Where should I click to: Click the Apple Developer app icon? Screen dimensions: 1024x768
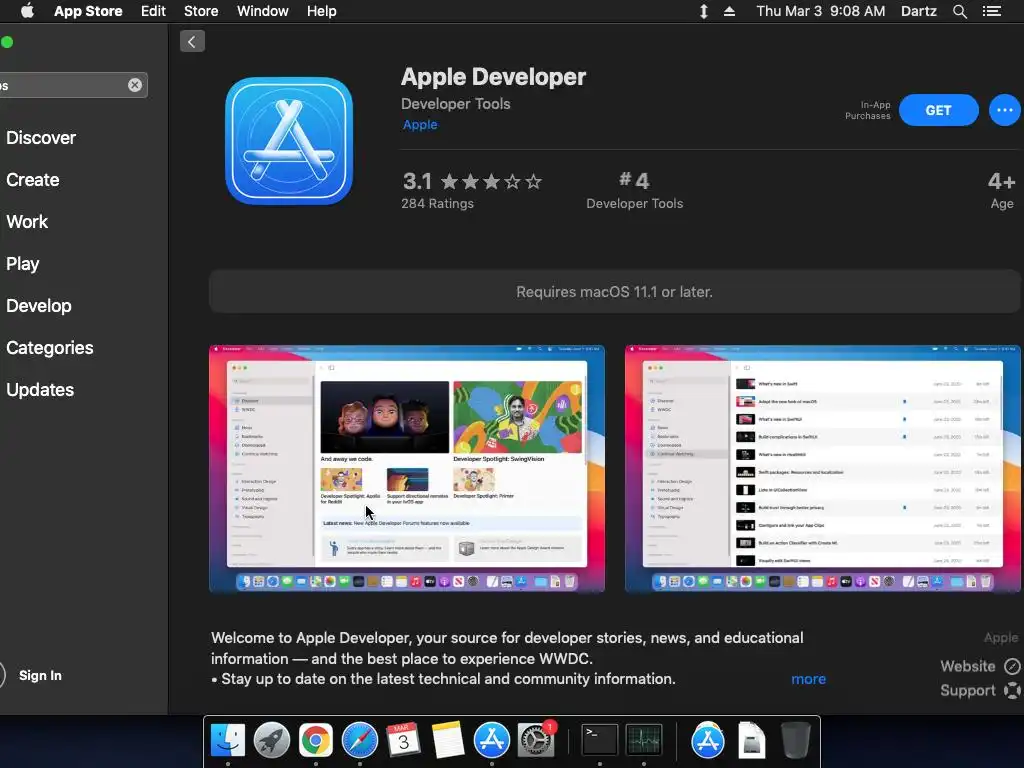[x=289, y=141]
